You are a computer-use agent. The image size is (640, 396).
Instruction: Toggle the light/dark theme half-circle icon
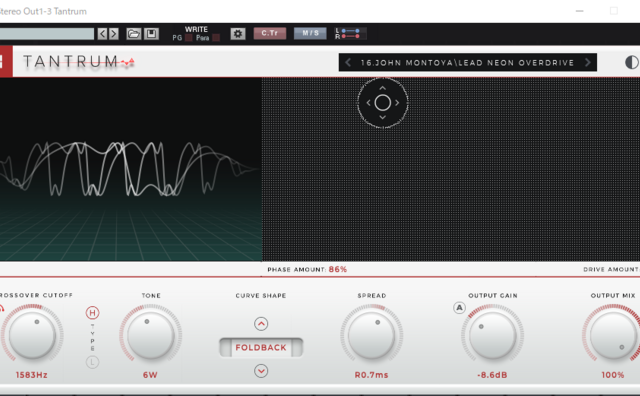click(631, 62)
